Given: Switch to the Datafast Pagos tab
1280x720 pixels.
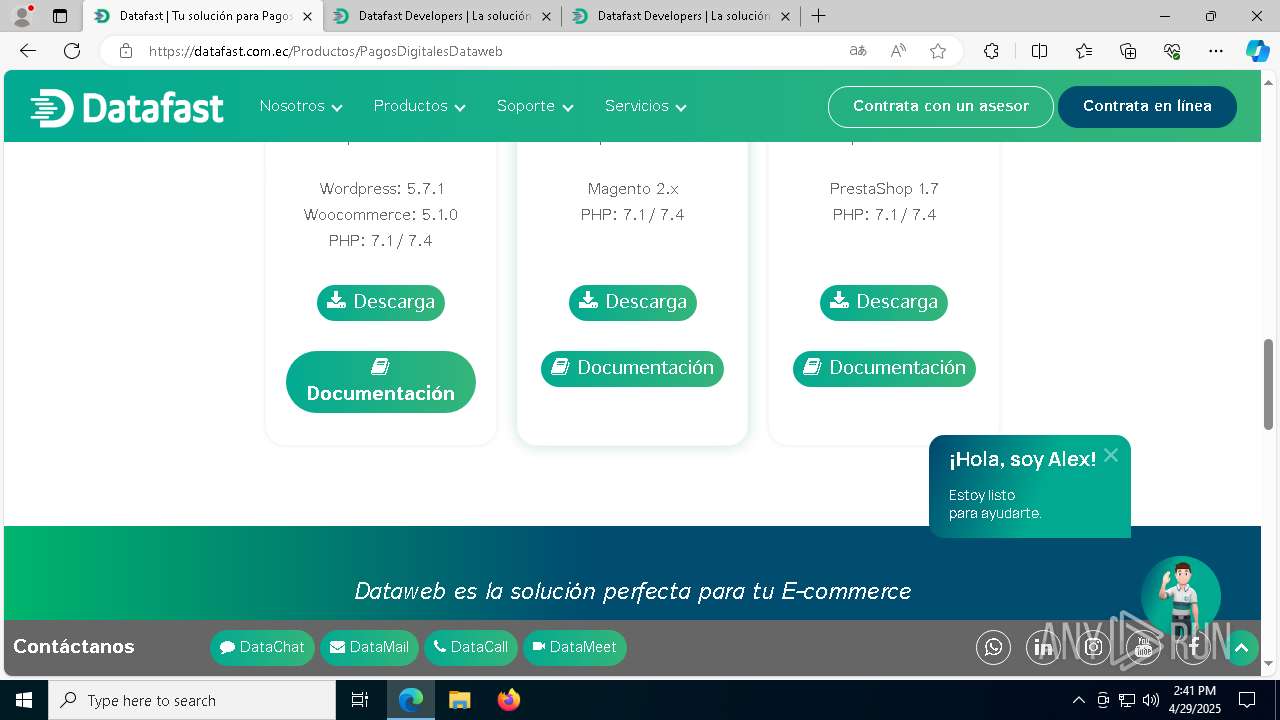Looking at the screenshot, I should (203, 16).
